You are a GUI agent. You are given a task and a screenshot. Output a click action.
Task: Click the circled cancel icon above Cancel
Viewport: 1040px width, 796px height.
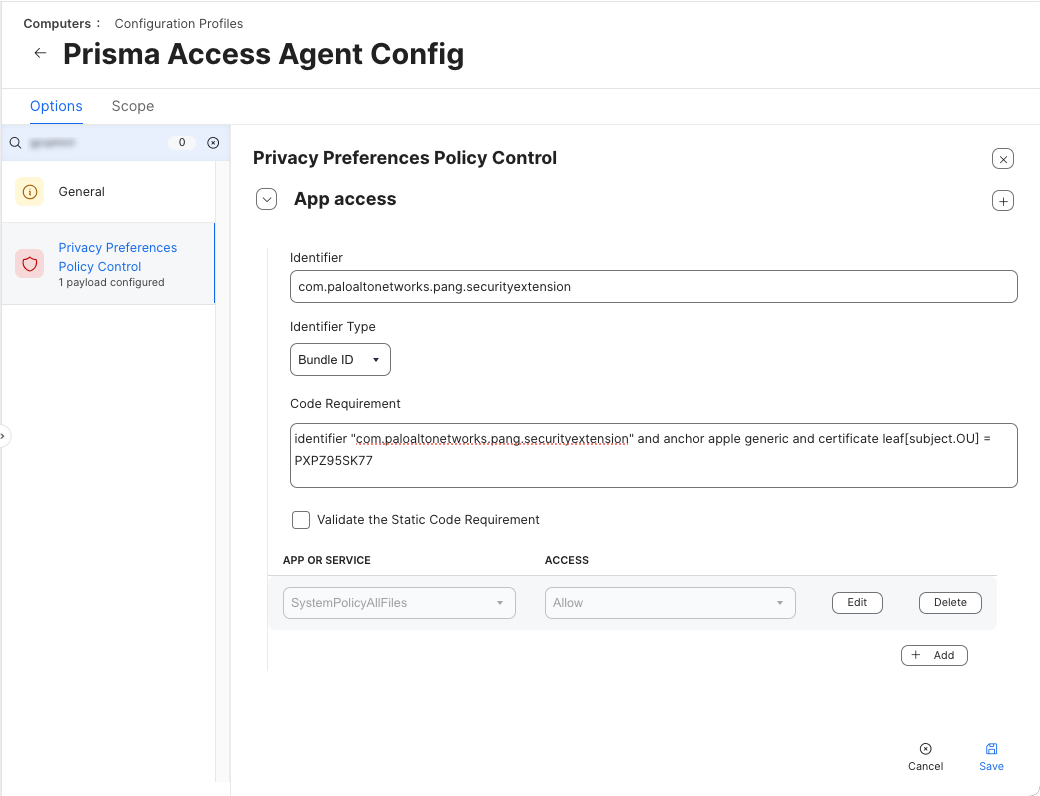coord(925,748)
